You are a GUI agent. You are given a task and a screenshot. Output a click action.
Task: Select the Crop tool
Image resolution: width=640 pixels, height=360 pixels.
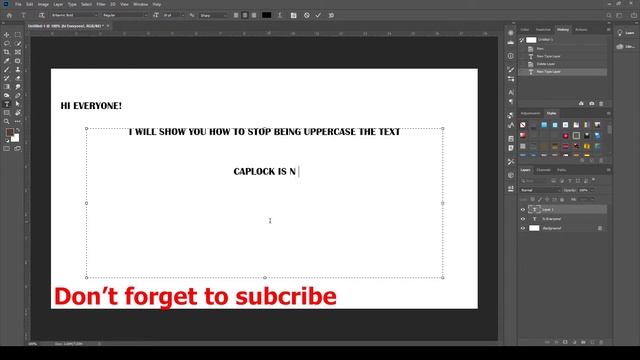7,52
